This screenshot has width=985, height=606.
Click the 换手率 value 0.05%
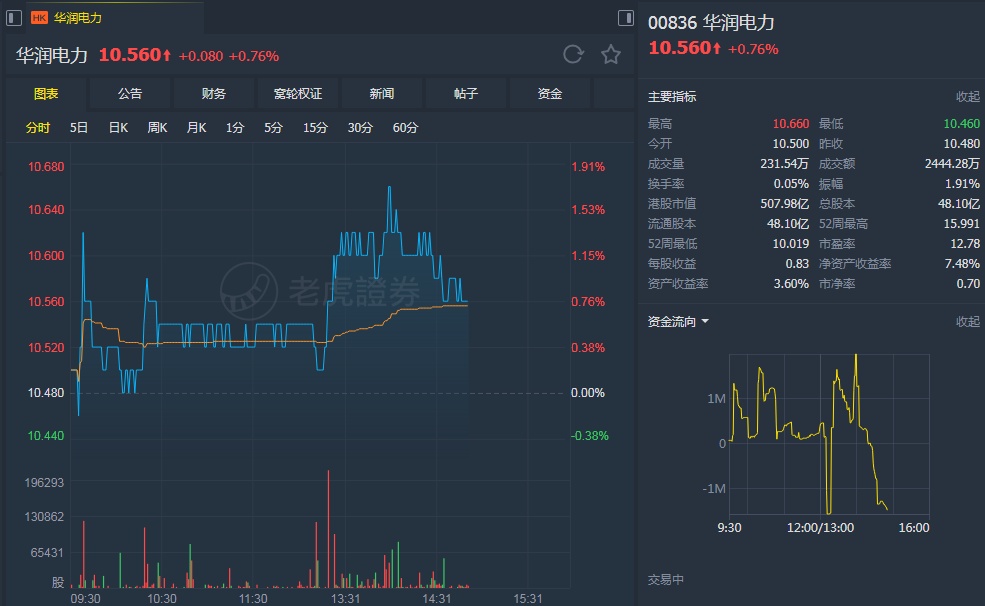(x=791, y=184)
